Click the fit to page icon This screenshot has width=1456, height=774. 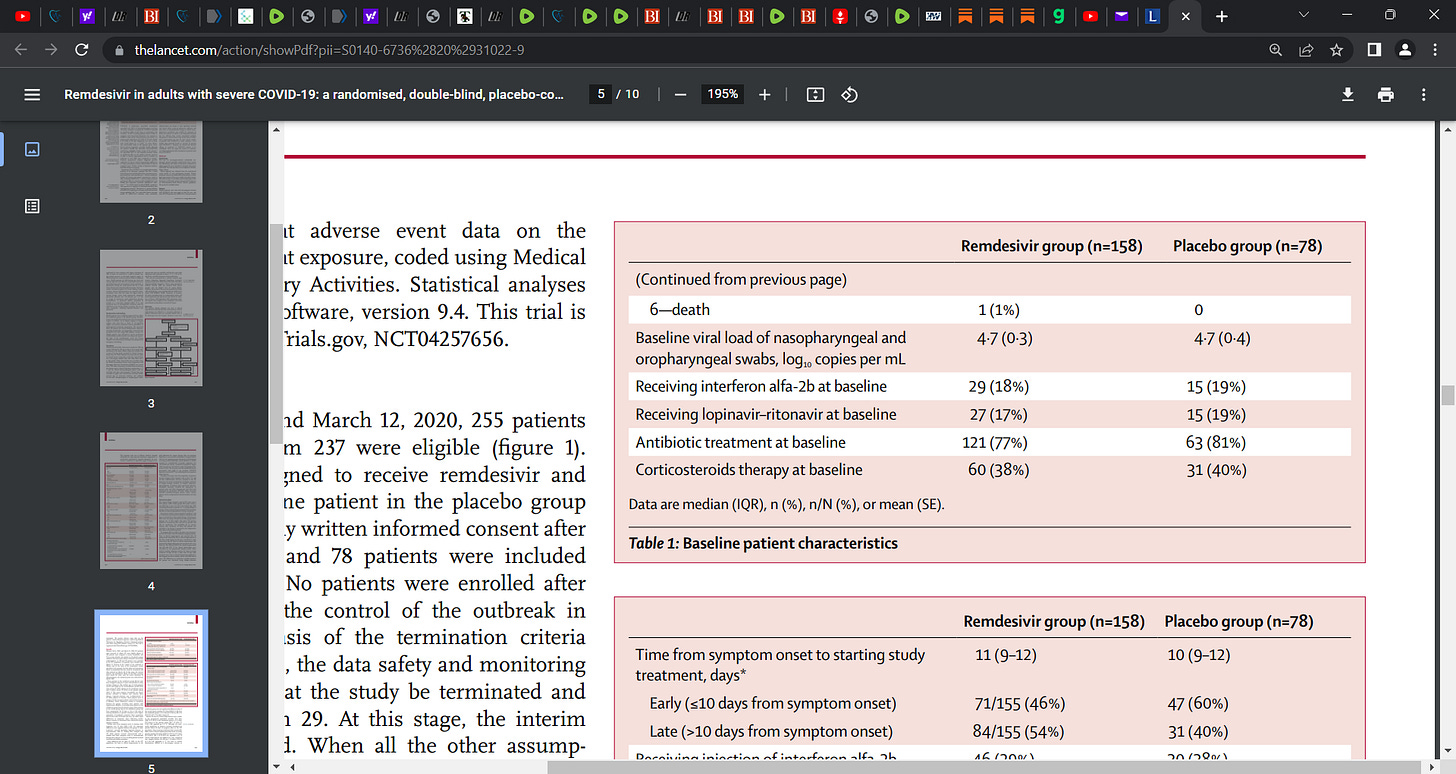pyautogui.click(x=815, y=94)
